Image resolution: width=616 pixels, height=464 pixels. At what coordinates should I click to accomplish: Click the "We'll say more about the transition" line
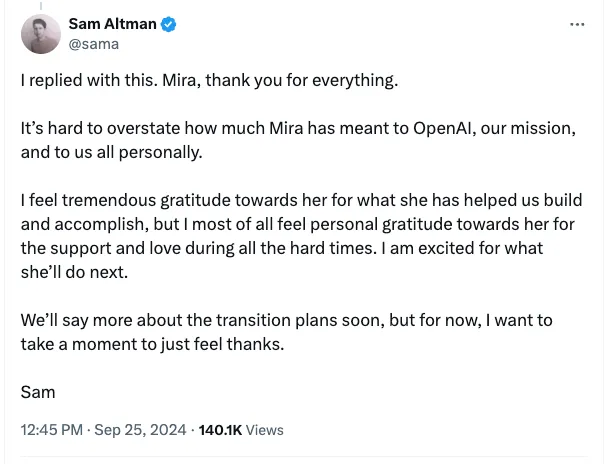click(x=150, y=320)
